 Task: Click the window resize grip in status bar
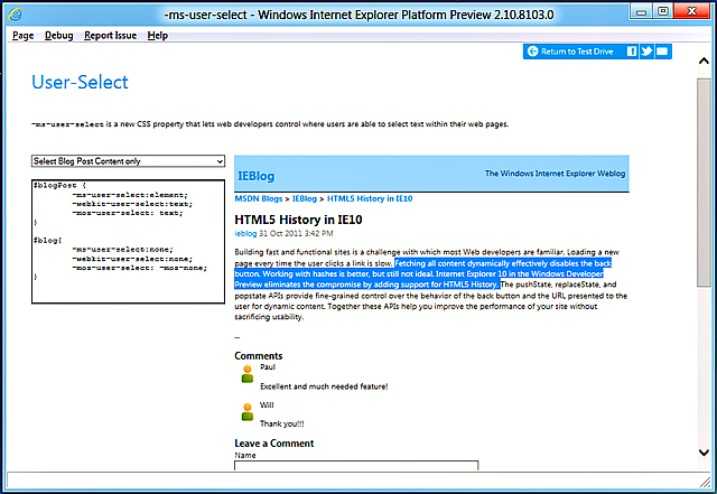pos(704,481)
